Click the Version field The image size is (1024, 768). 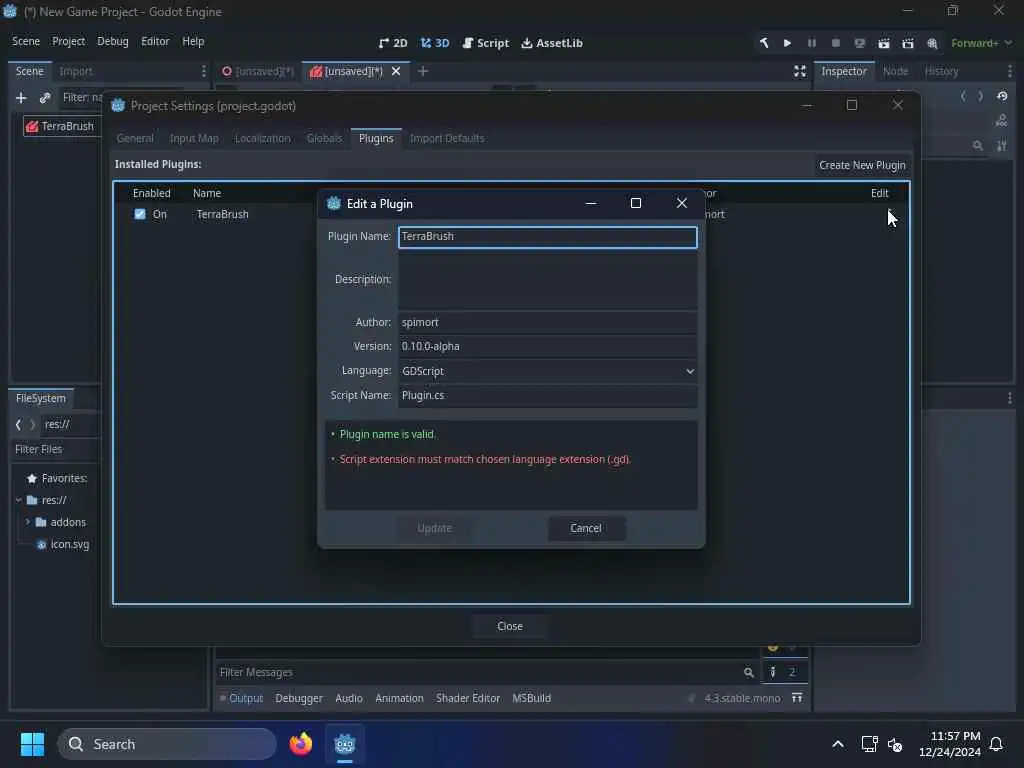547,346
